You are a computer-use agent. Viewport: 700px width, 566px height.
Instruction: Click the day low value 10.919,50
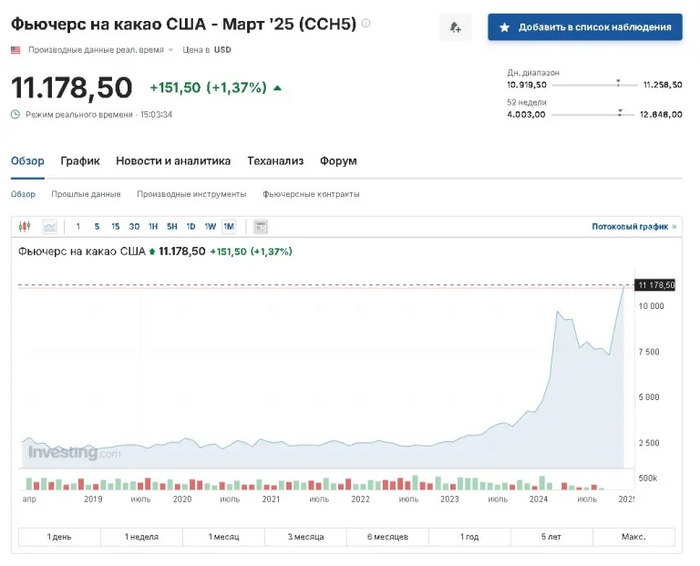click(x=527, y=85)
